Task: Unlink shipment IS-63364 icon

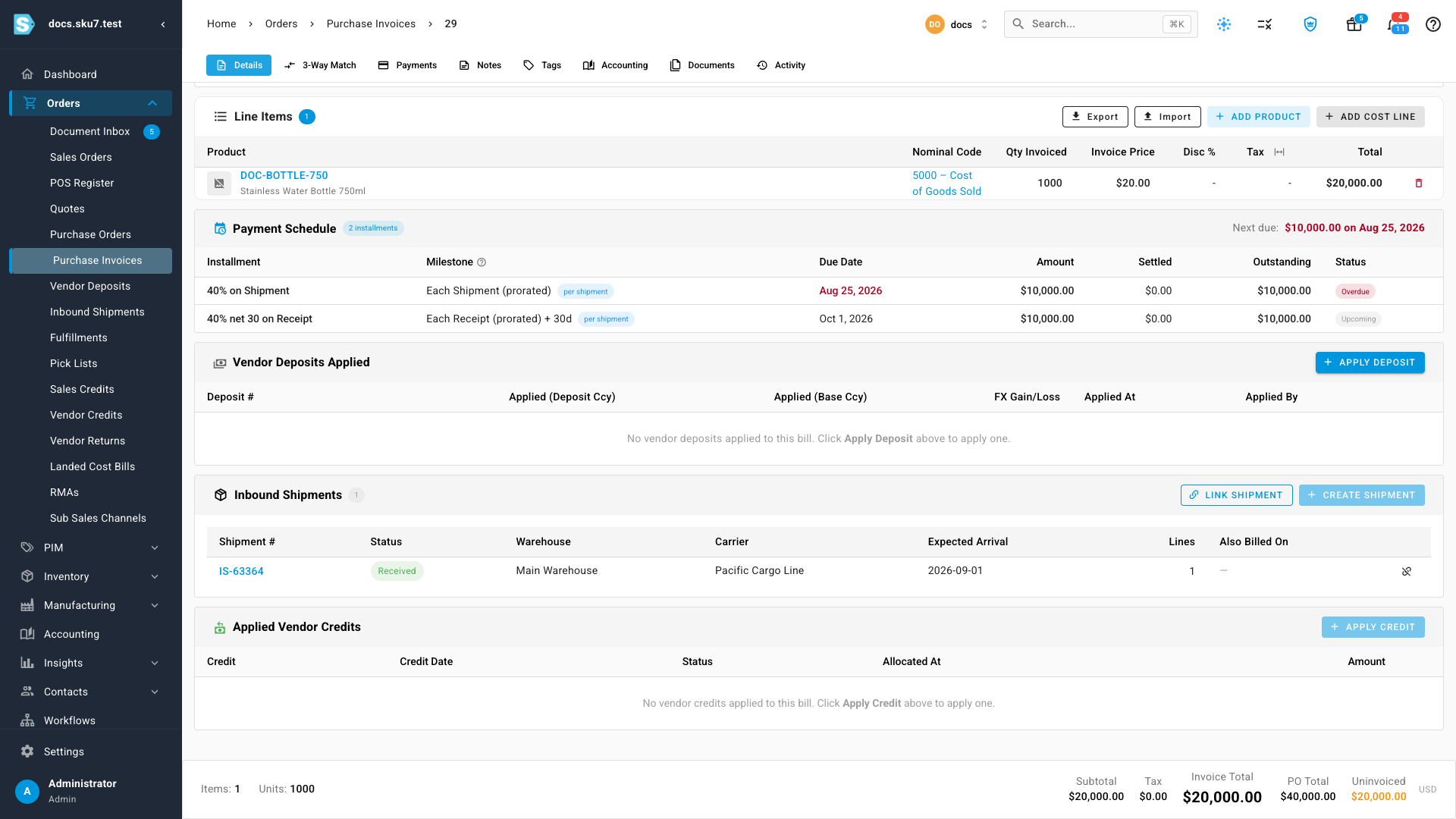Action: pos(1407,572)
